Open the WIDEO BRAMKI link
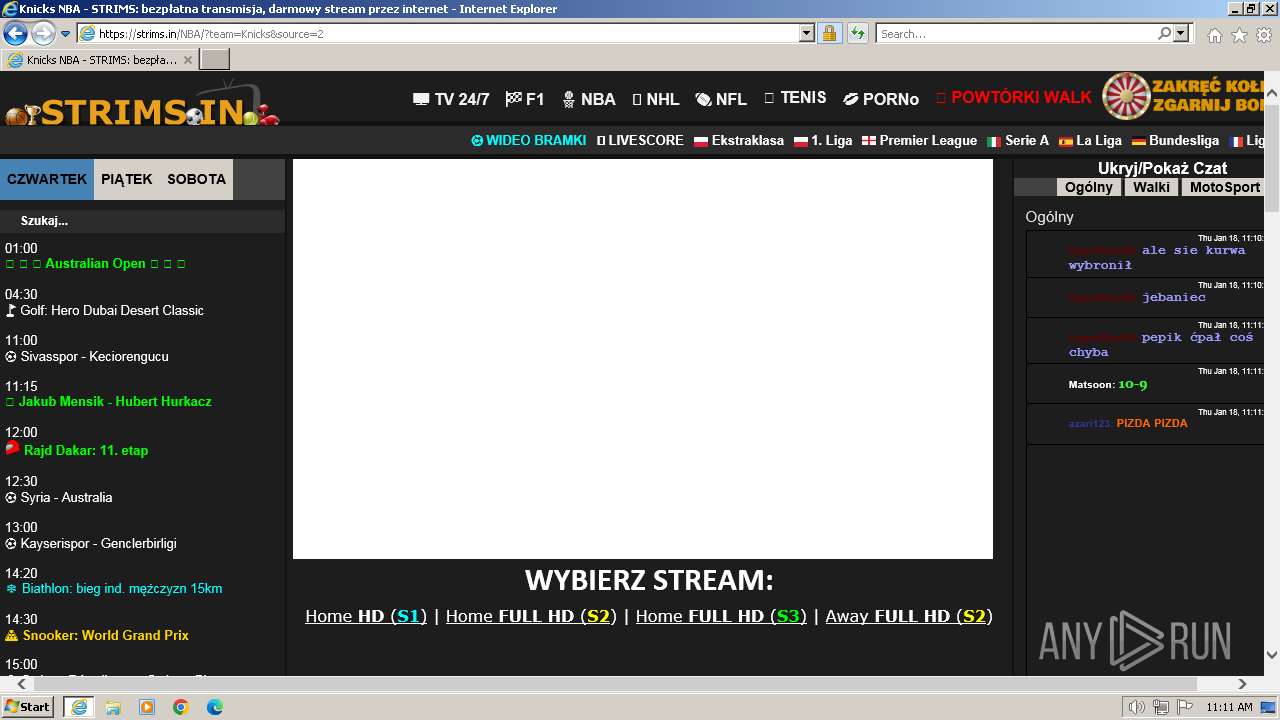 [x=528, y=141]
